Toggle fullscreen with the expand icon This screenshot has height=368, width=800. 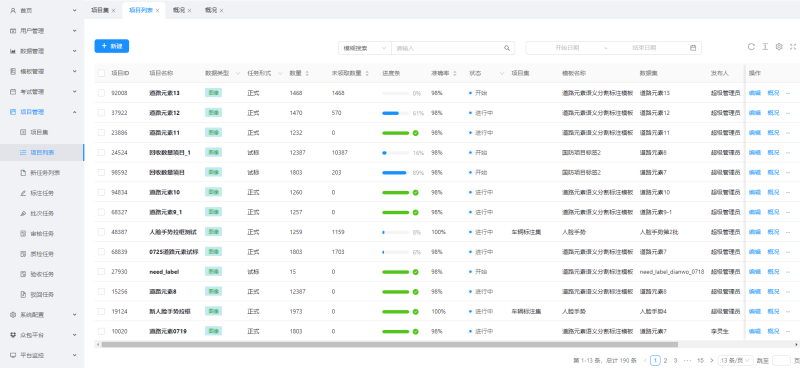click(x=793, y=47)
